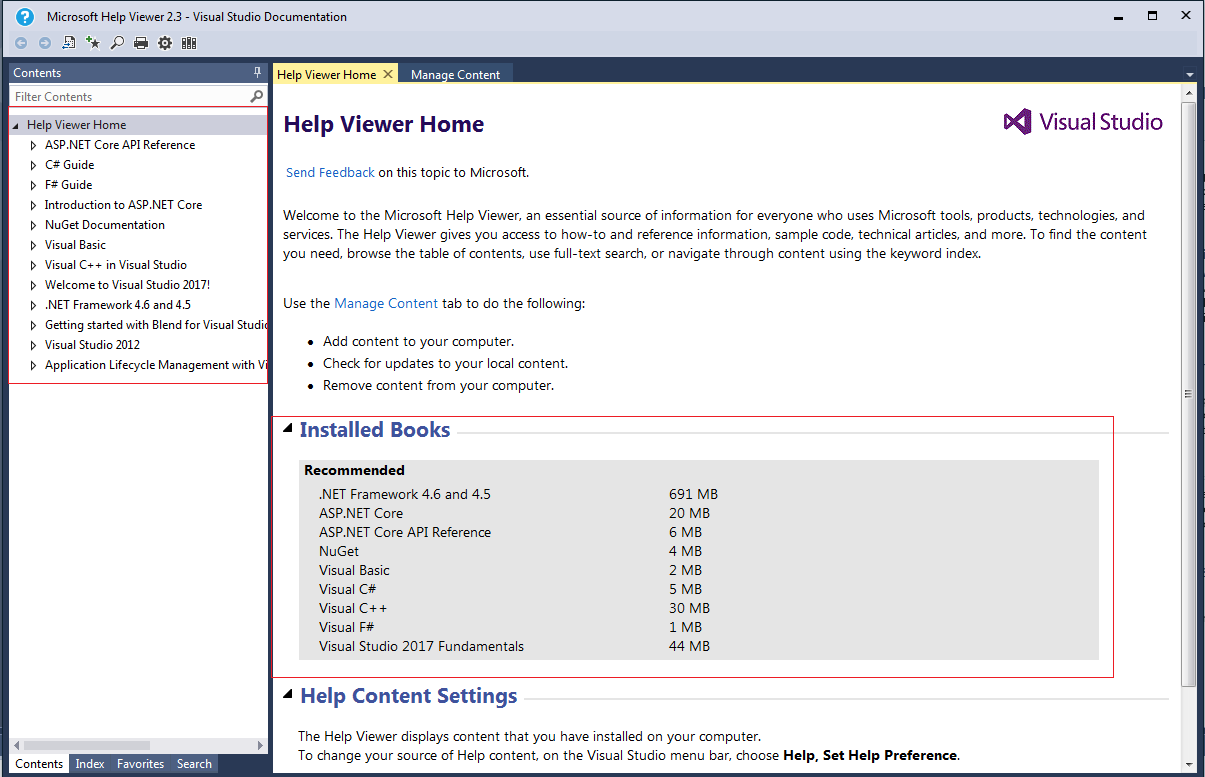Screen dimensions: 1205x777
Task: Expand the Visual Studio 2012 node
Action: coord(33,345)
